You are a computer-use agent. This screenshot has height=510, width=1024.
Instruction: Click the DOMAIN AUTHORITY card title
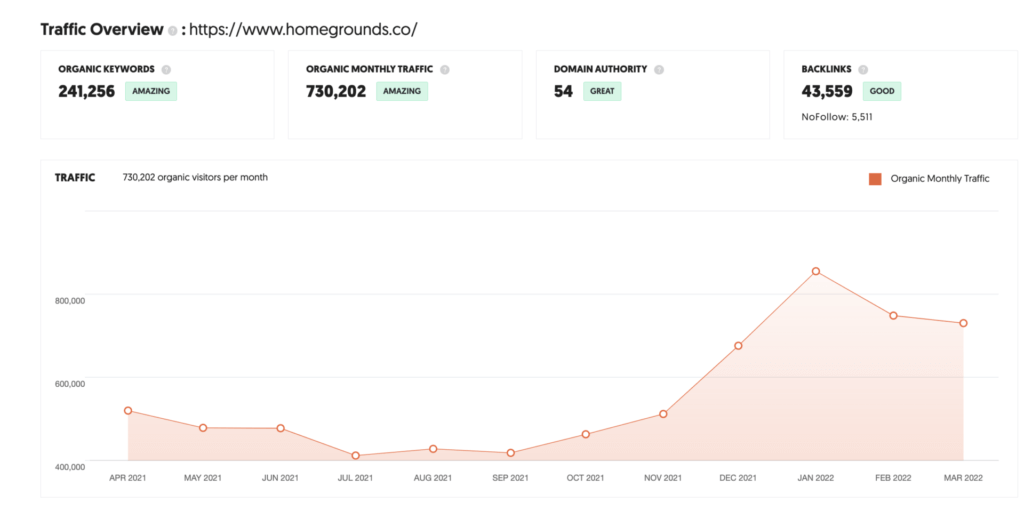point(600,69)
